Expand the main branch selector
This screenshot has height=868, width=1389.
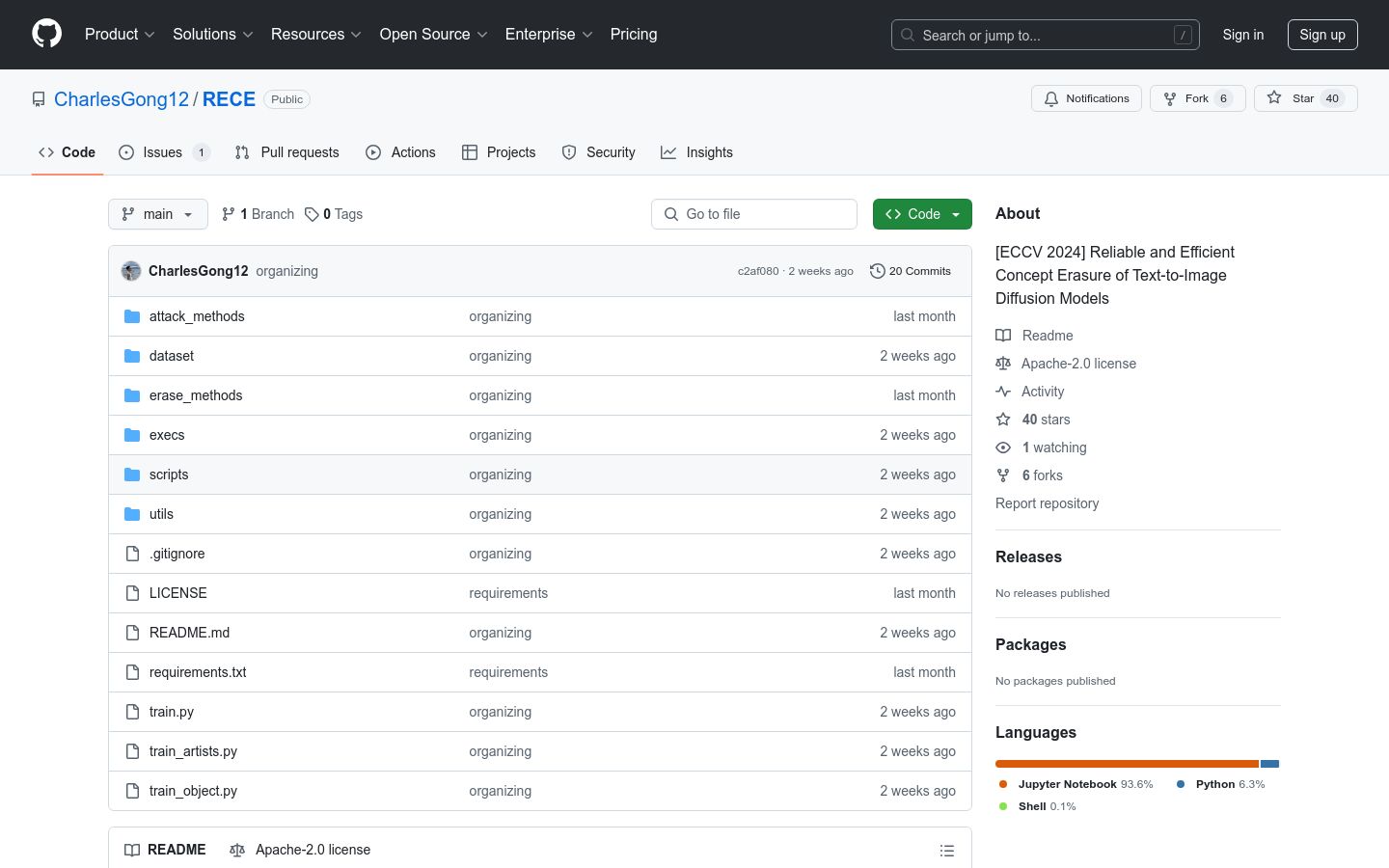(x=158, y=214)
